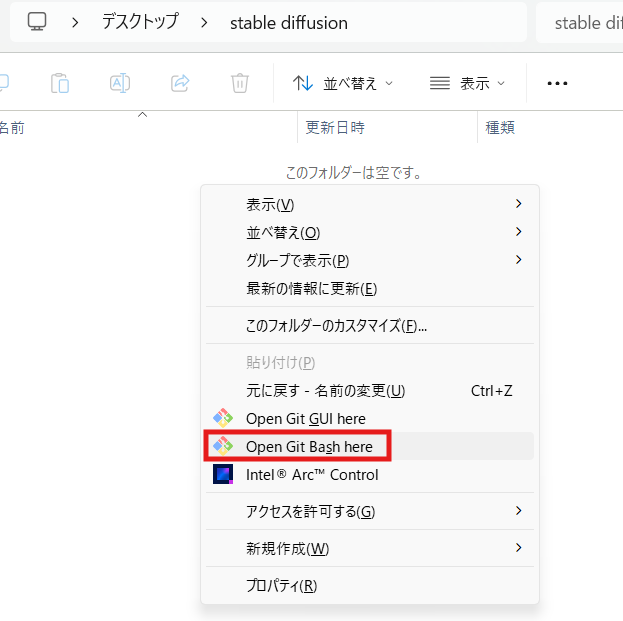Select 貼り付け(P) in context menu
The width and height of the screenshot is (623, 621).
click(x=370, y=362)
